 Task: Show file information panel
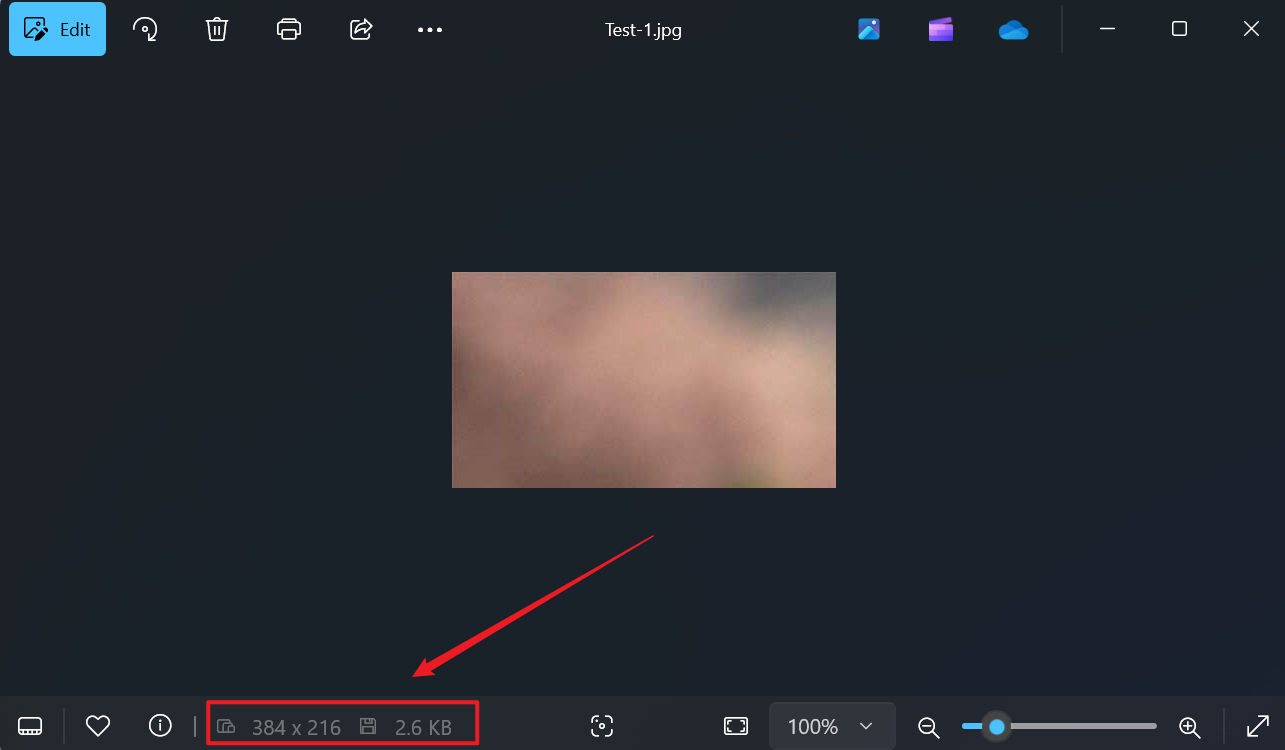point(160,726)
